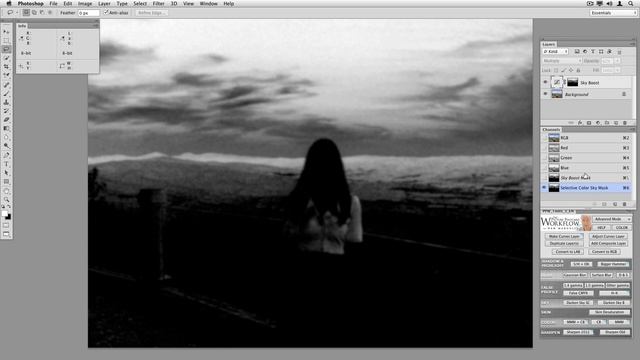The width and height of the screenshot is (640, 360).
Task: Open the Opacity dropdown in Layers
Action: click(x=618, y=61)
